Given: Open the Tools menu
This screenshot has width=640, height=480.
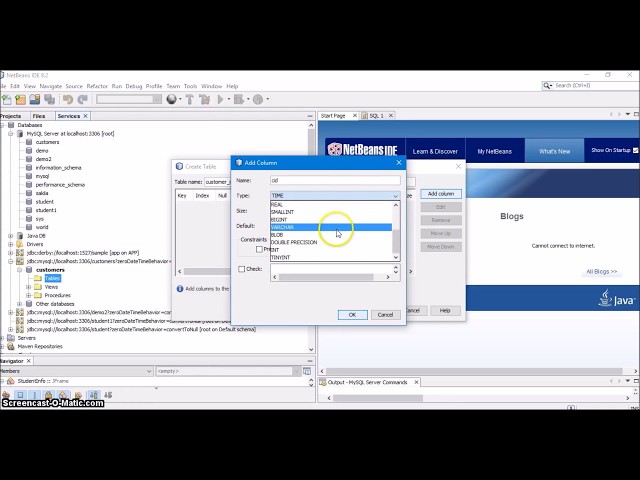Looking at the screenshot, I should (190, 86).
